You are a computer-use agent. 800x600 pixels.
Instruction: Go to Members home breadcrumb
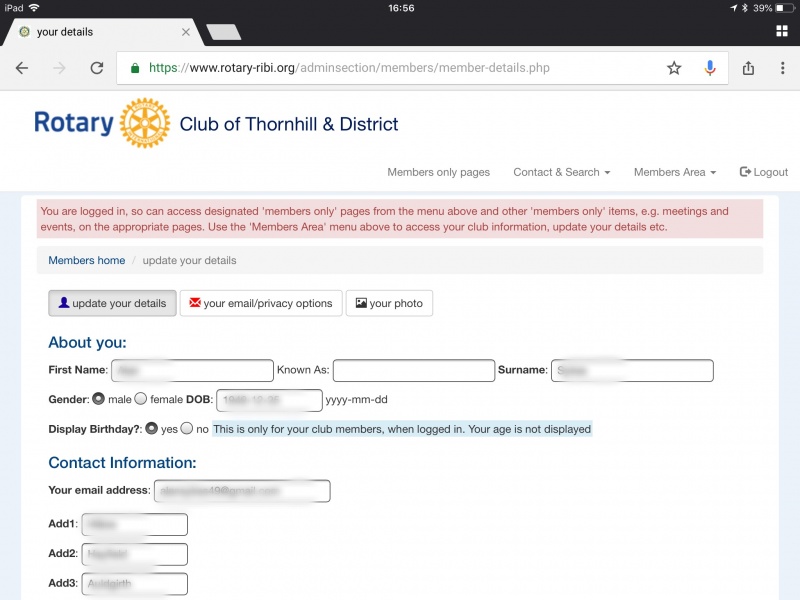point(87,260)
